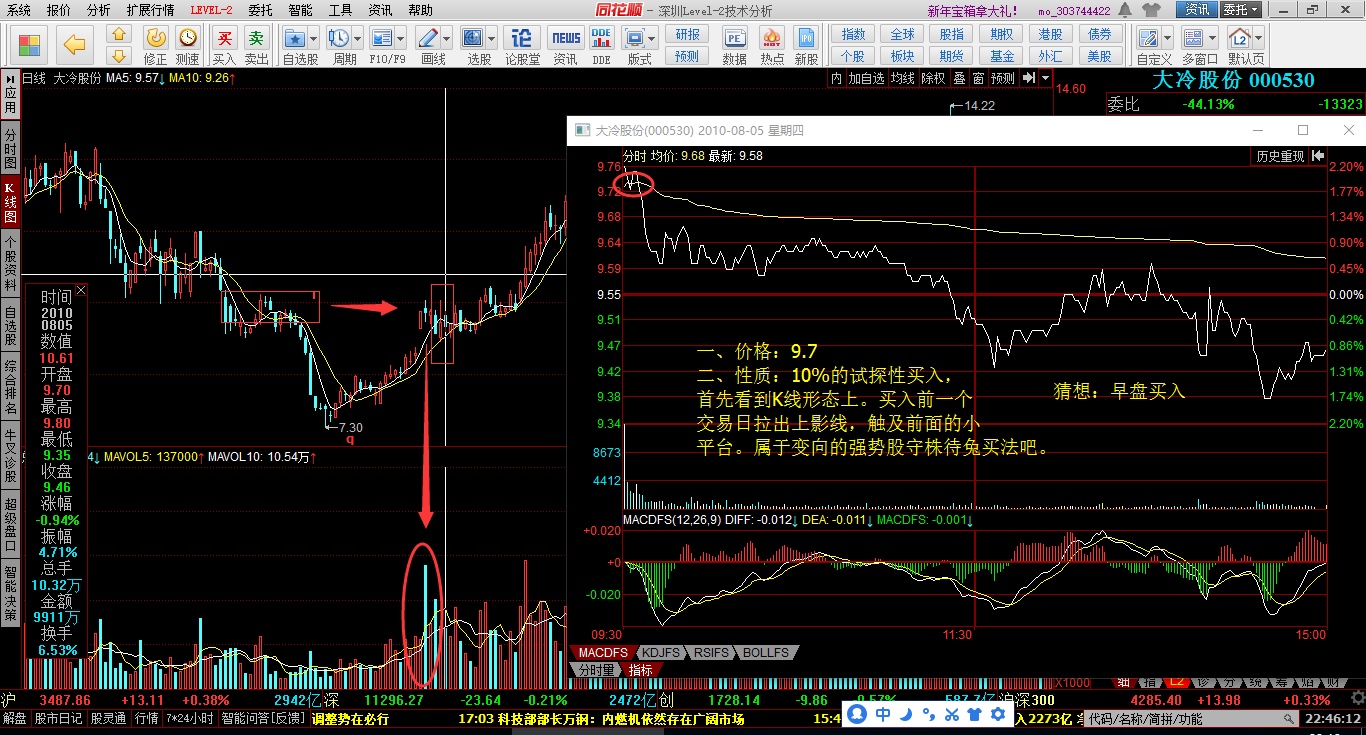The image size is (1366, 735).
Task: Open the 委托 dropdown in title bar
Action: pos(1242,10)
